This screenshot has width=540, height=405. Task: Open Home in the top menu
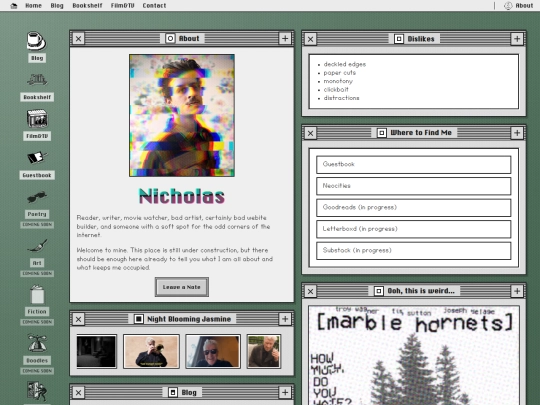click(33, 6)
